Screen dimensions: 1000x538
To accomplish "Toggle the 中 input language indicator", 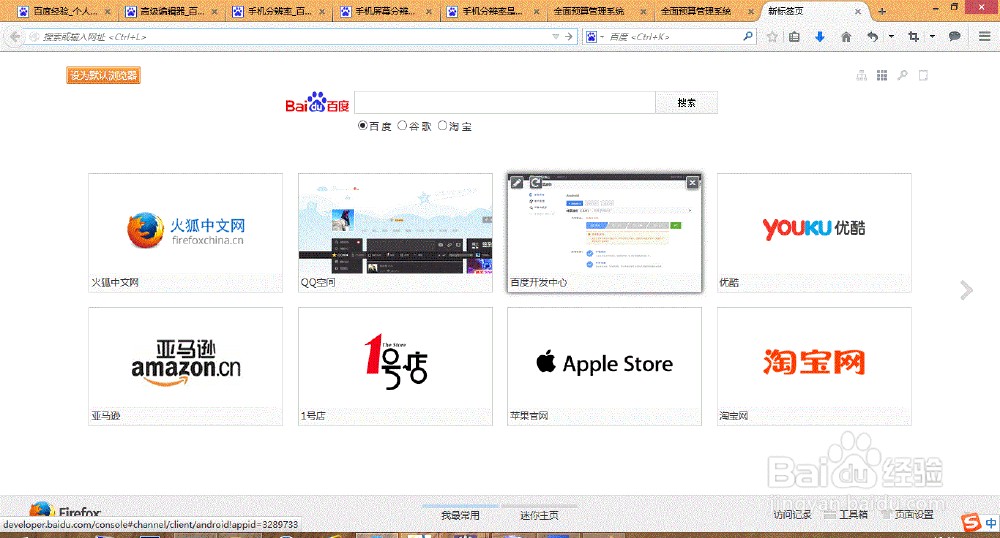I will tap(990, 523).
